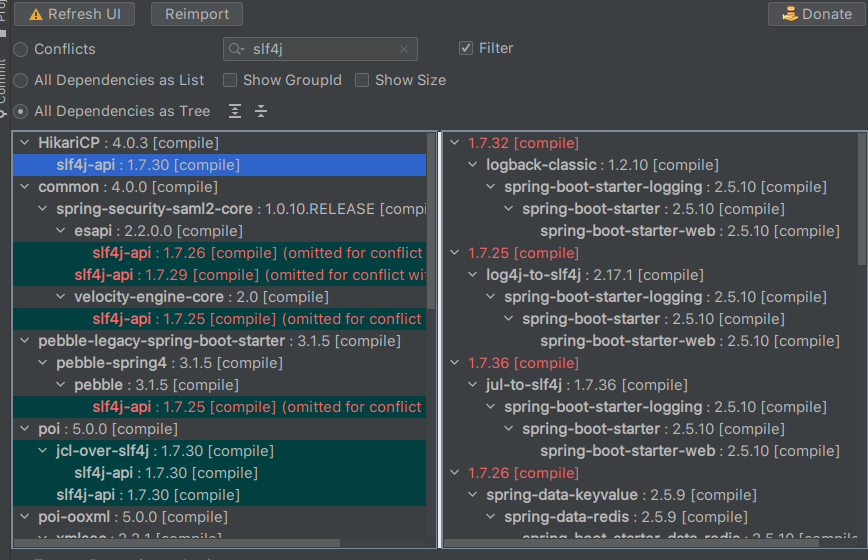Collapse the common : 4.0.0 node
Viewport: 868px width, 560px height.
[25, 187]
